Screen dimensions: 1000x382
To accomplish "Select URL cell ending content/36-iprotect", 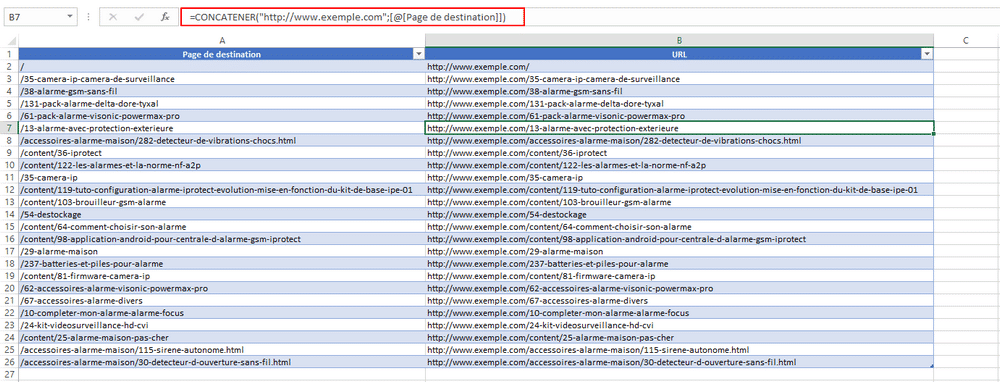I will [679, 153].
